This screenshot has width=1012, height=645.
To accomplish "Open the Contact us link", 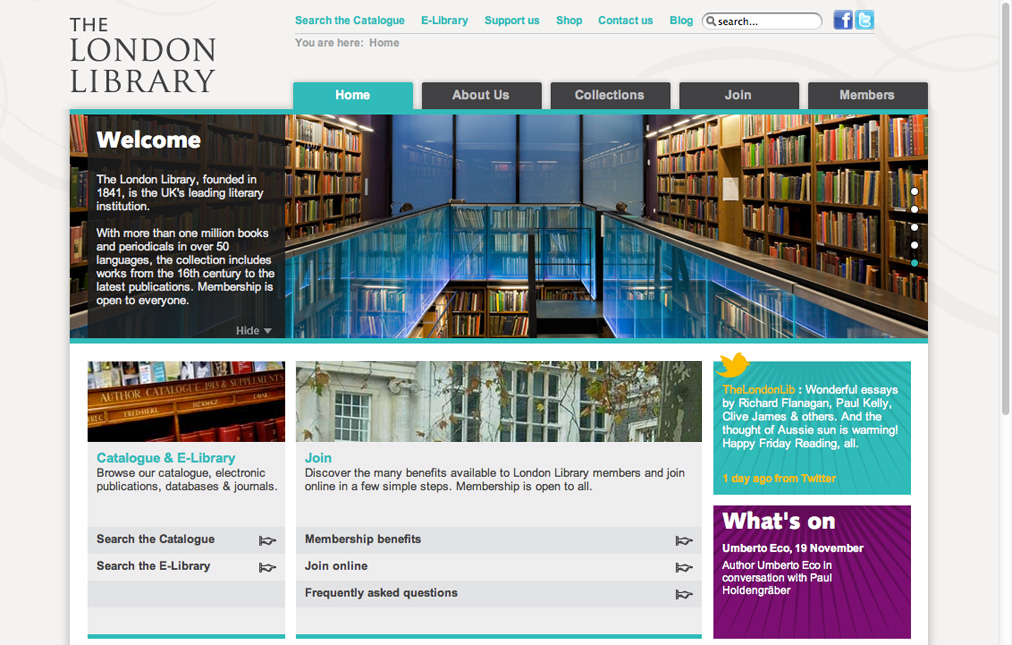I will 625,21.
